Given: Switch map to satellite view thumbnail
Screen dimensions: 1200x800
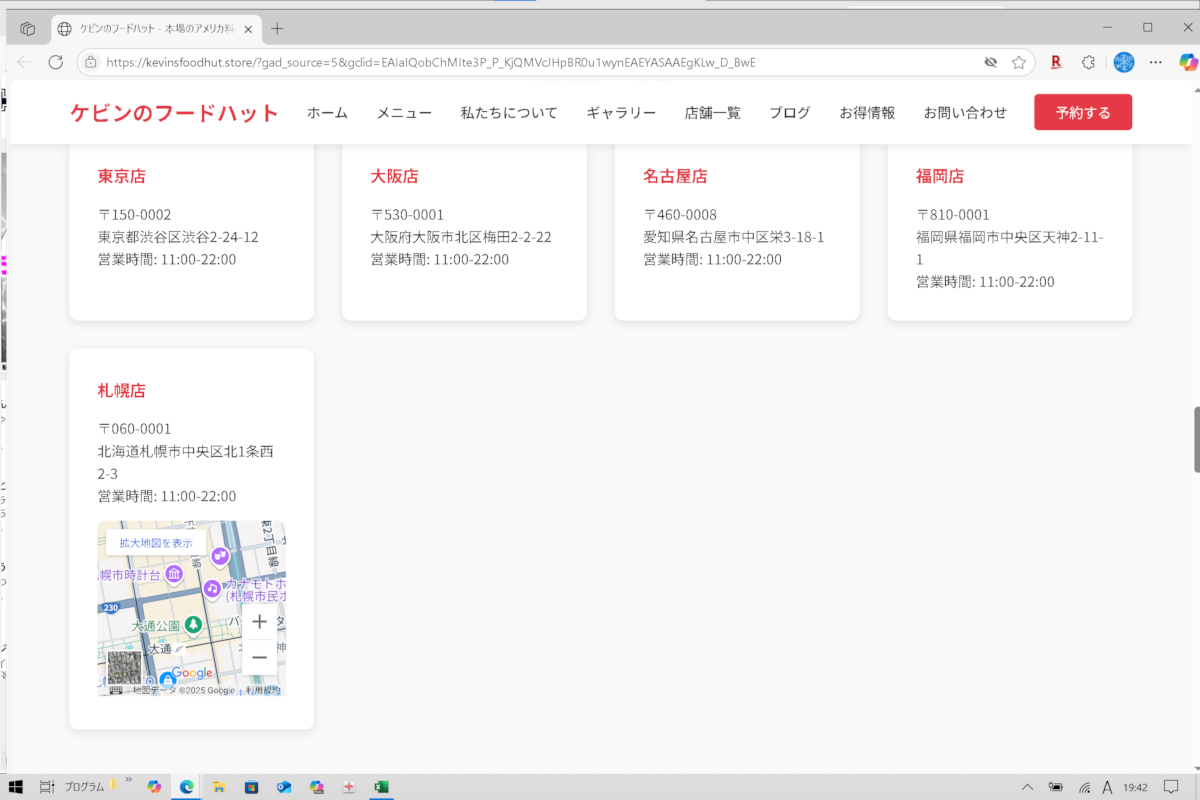Looking at the screenshot, I should coord(124,668).
